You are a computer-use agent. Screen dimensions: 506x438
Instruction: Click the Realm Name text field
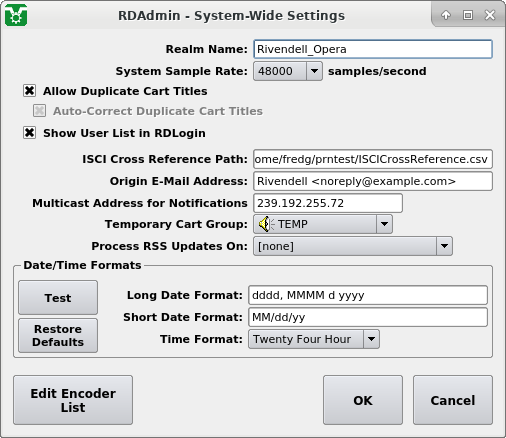click(373, 49)
